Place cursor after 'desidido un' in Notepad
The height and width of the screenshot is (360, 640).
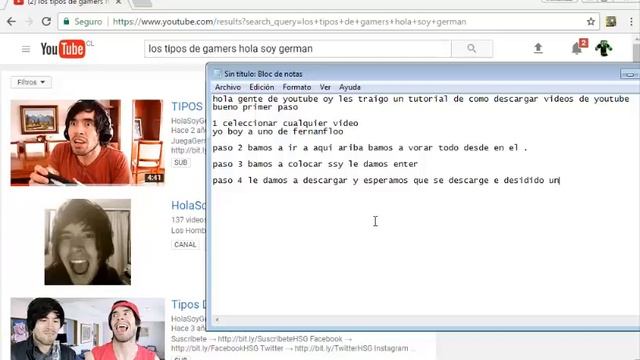click(560, 180)
